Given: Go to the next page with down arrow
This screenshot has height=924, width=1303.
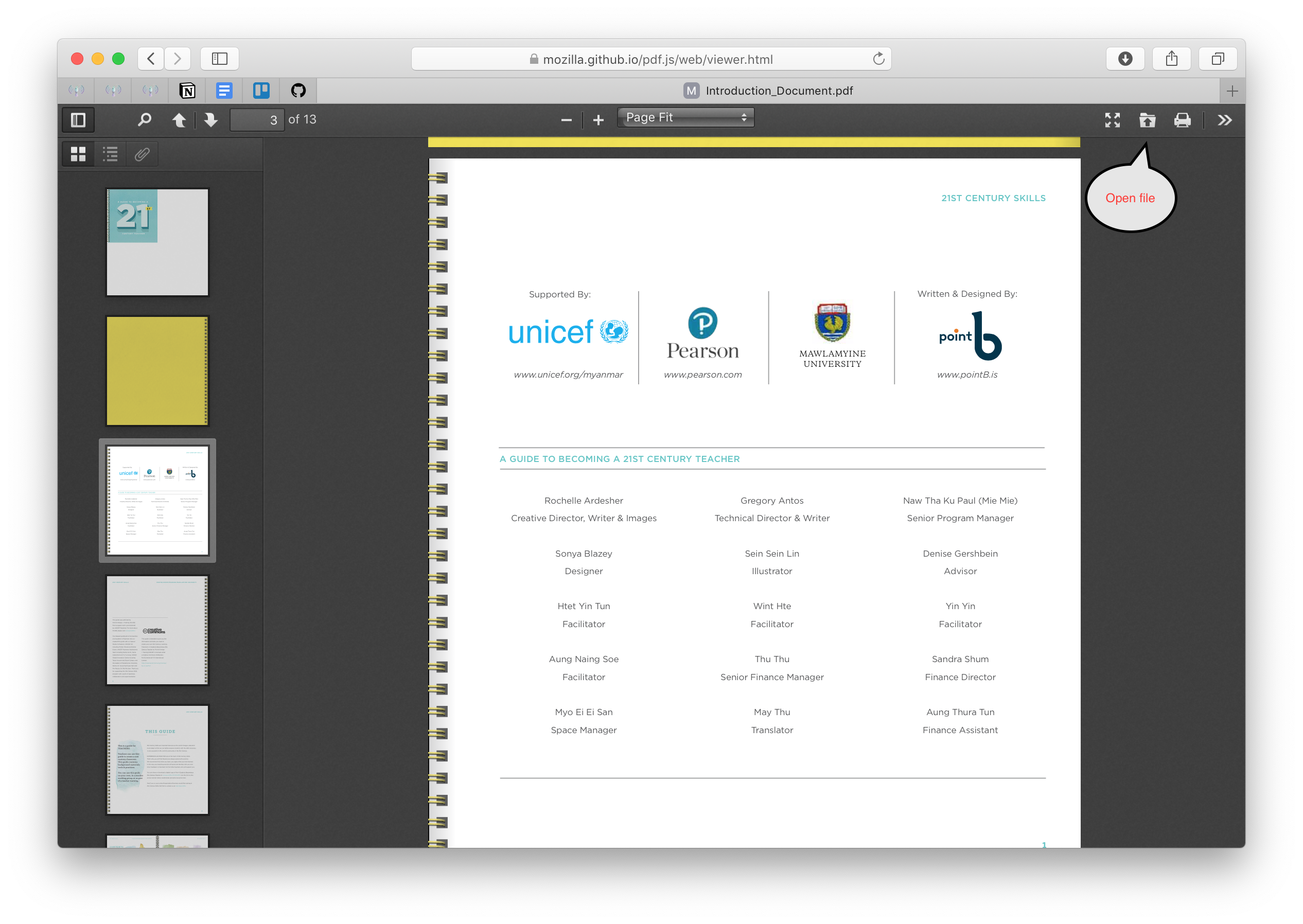Looking at the screenshot, I should tap(210, 119).
